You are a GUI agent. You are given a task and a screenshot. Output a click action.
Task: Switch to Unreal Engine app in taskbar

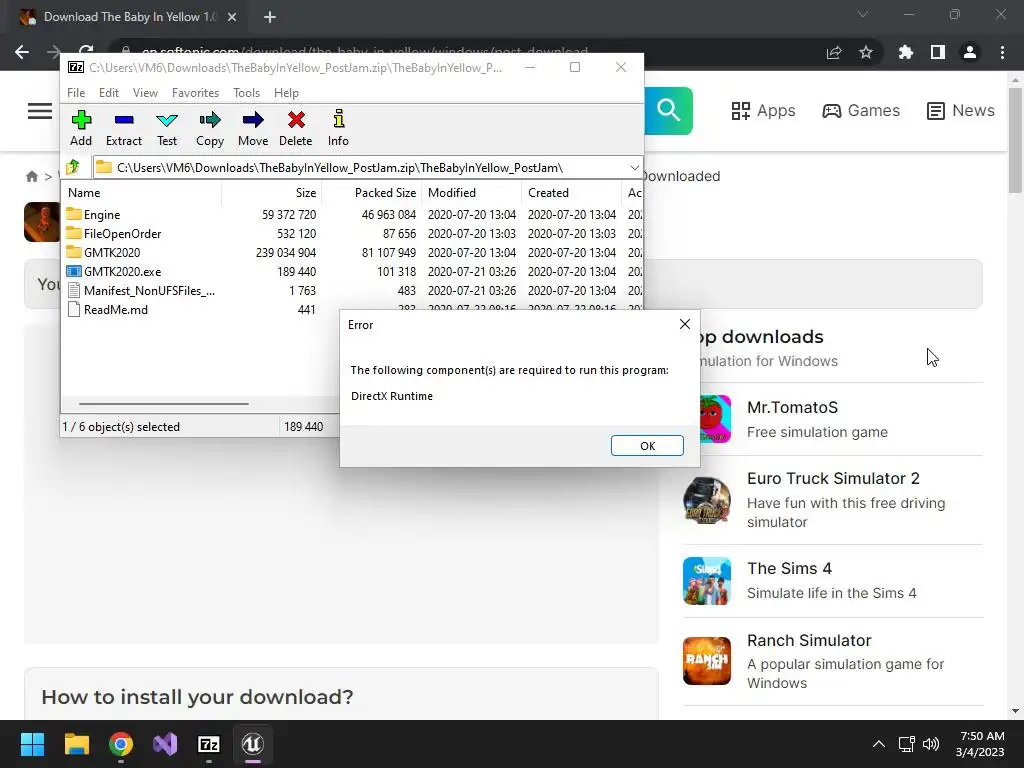[252, 744]
